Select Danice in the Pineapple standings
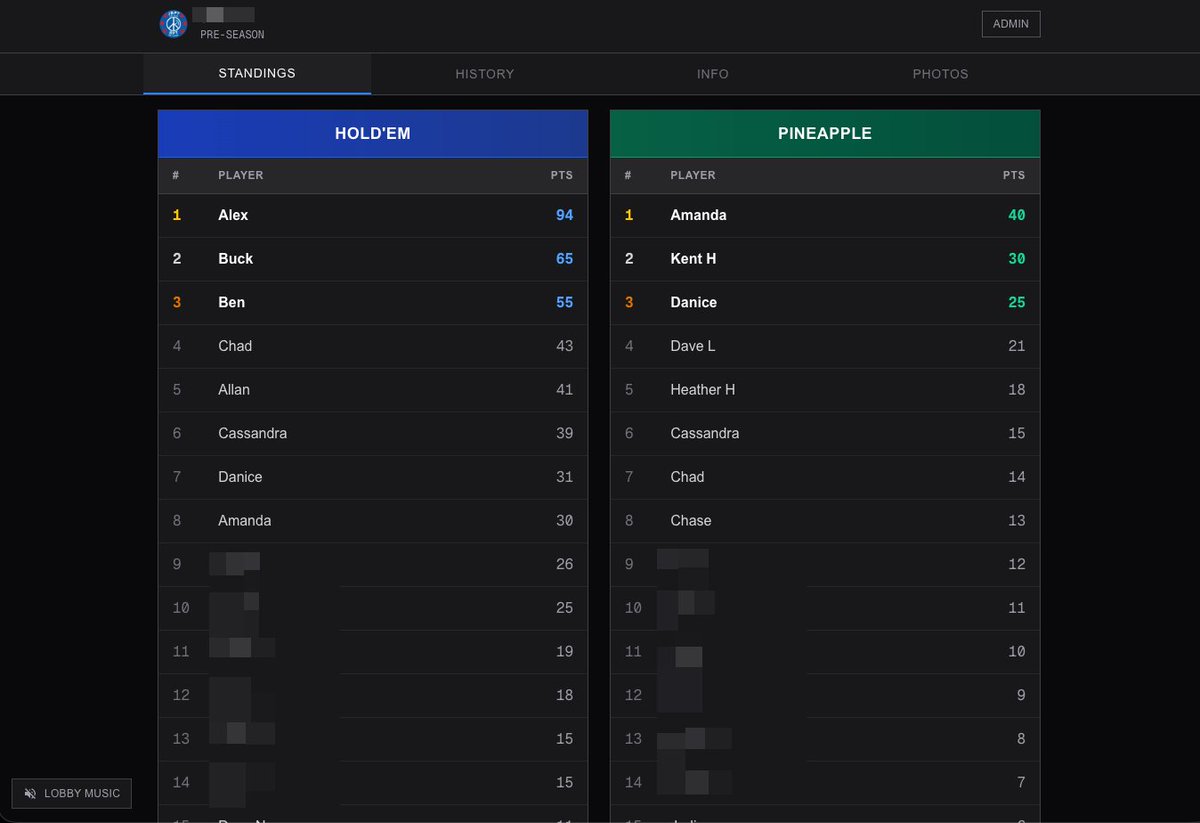The image size is (1200, 823). [x=825, y=302]
